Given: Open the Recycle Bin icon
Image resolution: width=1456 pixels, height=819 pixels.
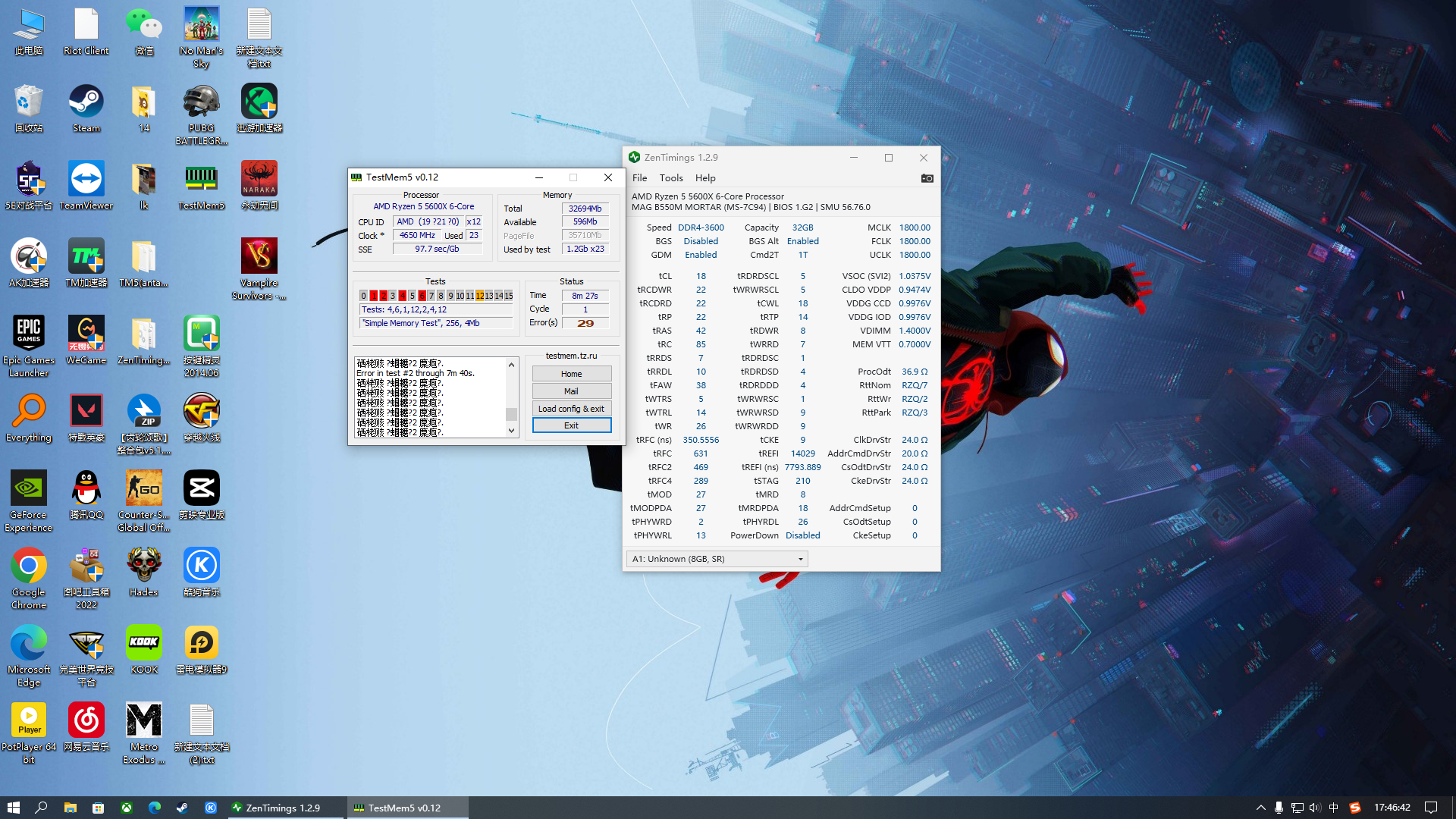Looking at the screenshot, I should point(29,108).
